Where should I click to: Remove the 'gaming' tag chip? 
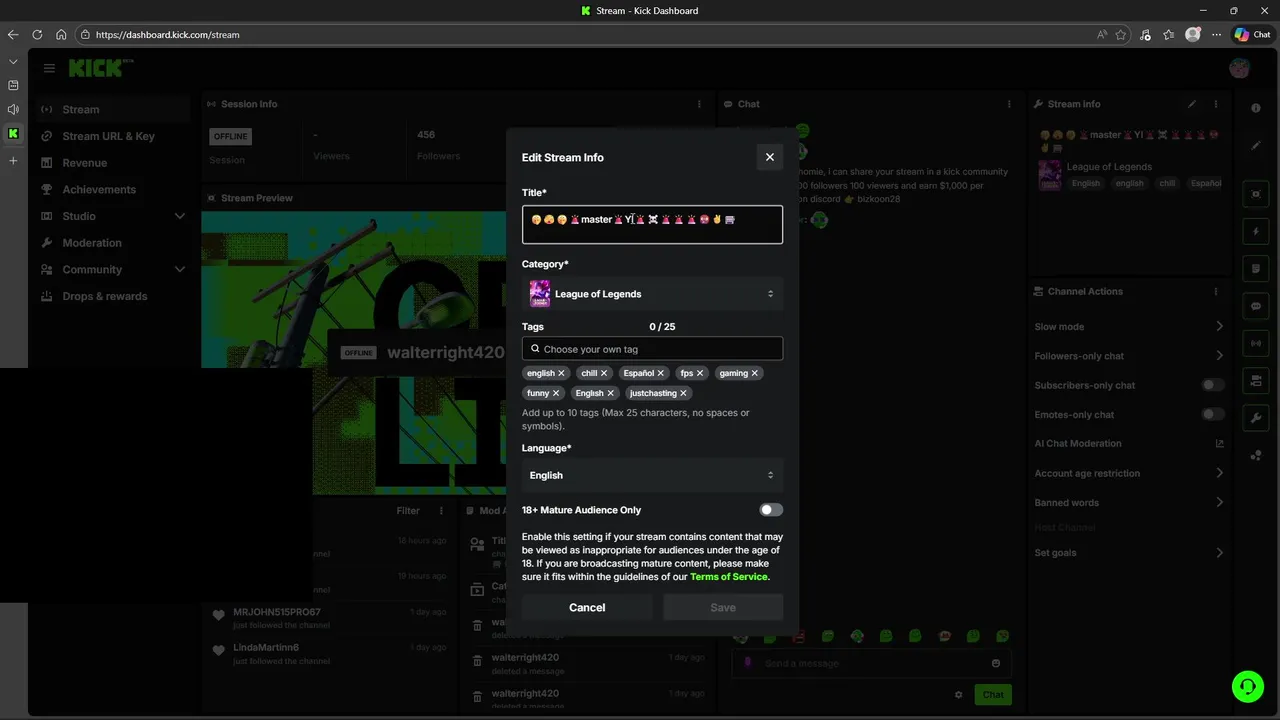[x=755, y=373]
